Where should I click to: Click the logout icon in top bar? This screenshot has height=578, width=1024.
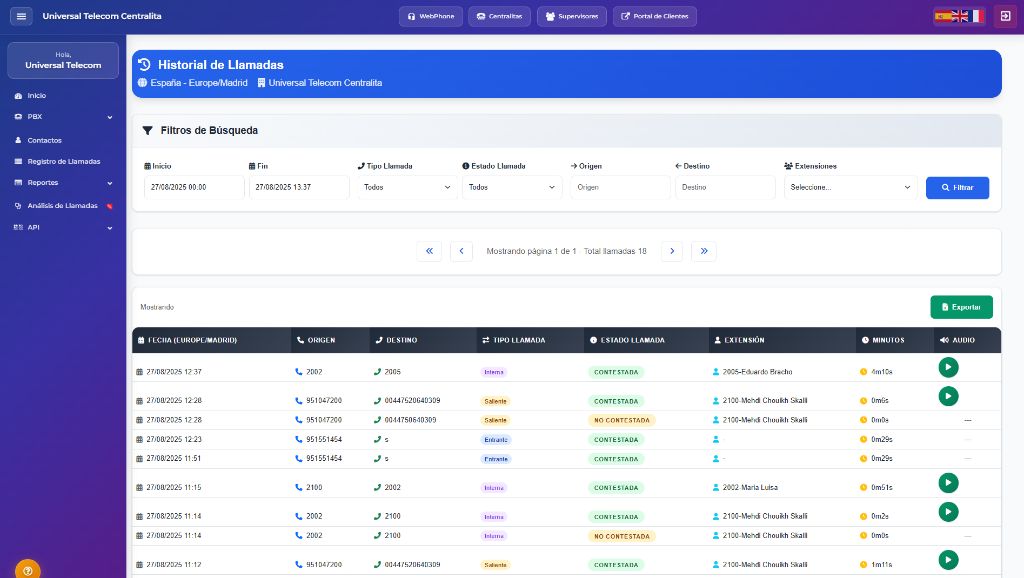click(x=1004, y=16)
